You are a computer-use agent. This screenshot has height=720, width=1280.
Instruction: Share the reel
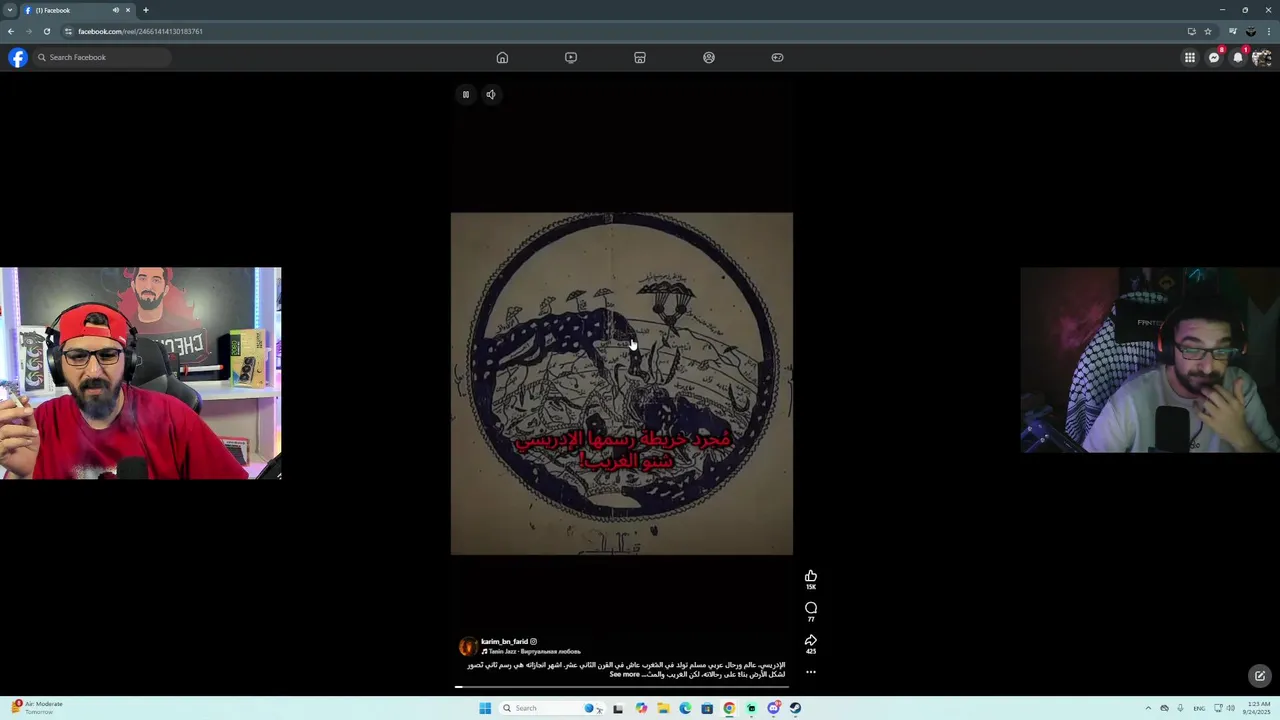click(811, 640)
